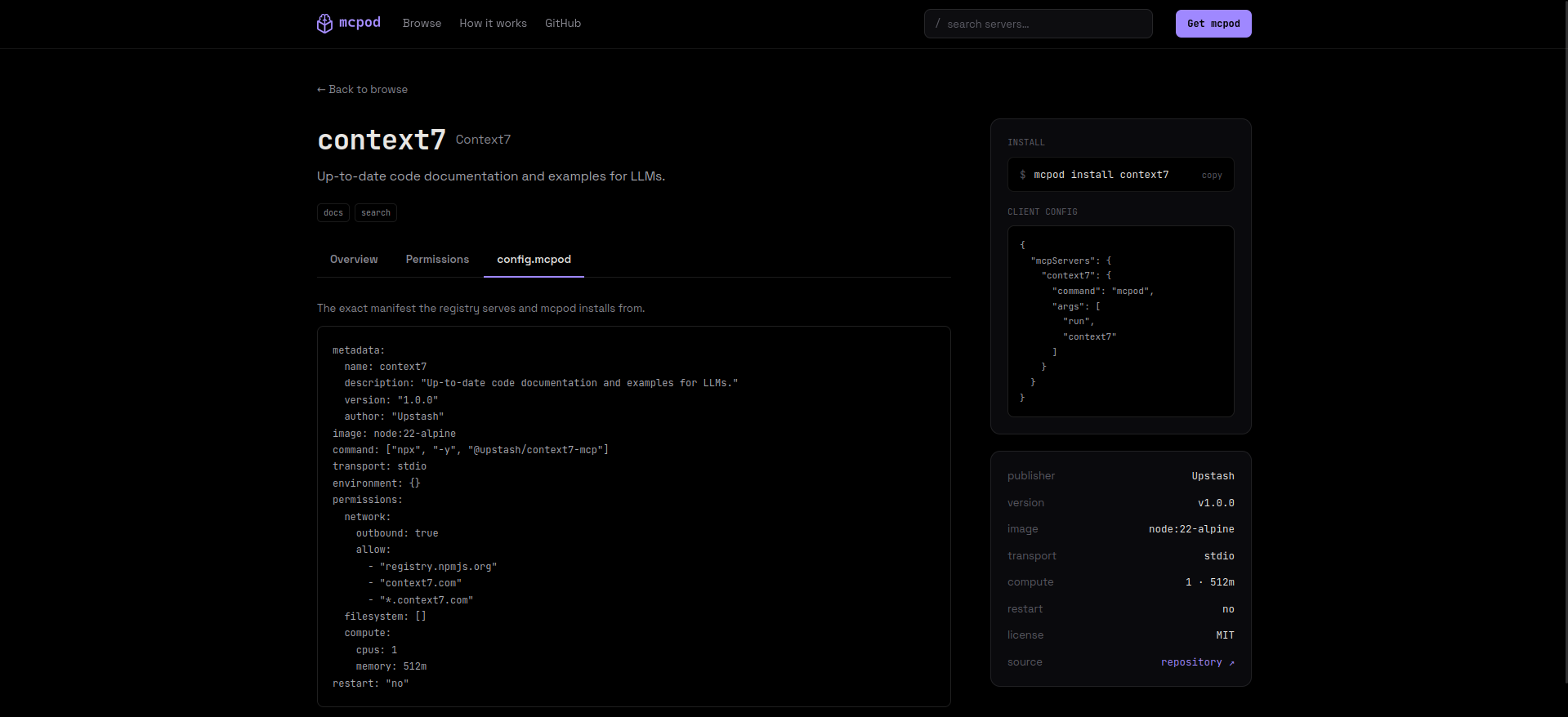Click manifest line 'name: context7'
Viewport: 1568px width, 717px height.
click(385, 367)
